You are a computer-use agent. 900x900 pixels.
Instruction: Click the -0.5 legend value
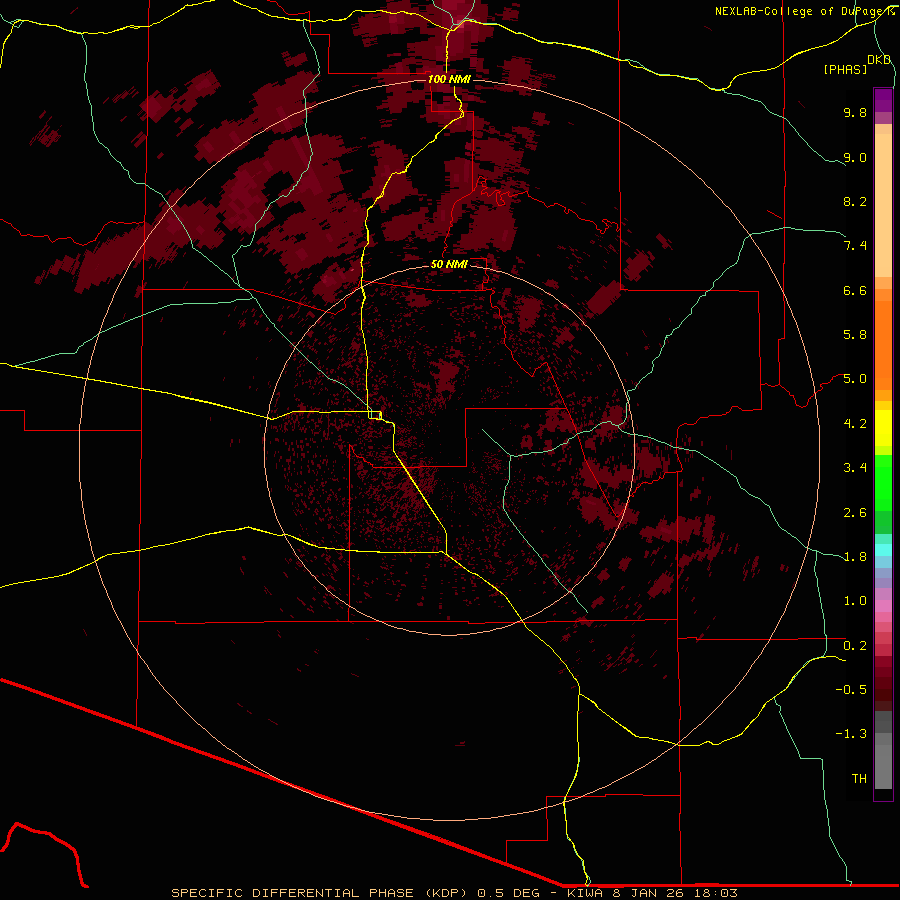[x=851, y=690]
